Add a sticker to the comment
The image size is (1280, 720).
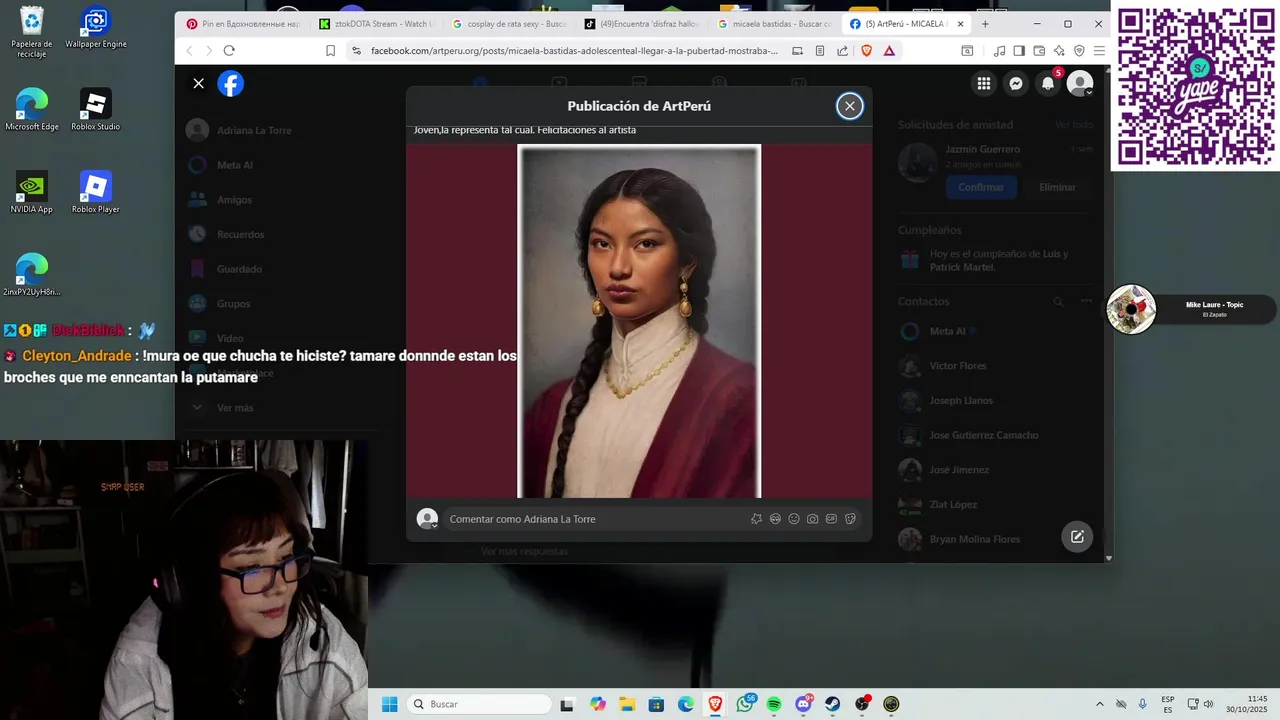(x=850, y=519)
